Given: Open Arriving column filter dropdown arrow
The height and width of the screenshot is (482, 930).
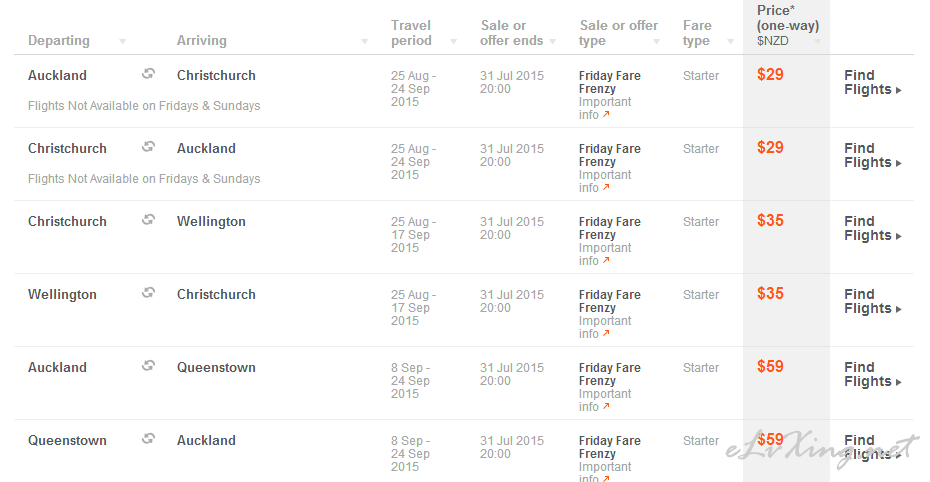Looking at the screenshot, I should tap(364, 42).
